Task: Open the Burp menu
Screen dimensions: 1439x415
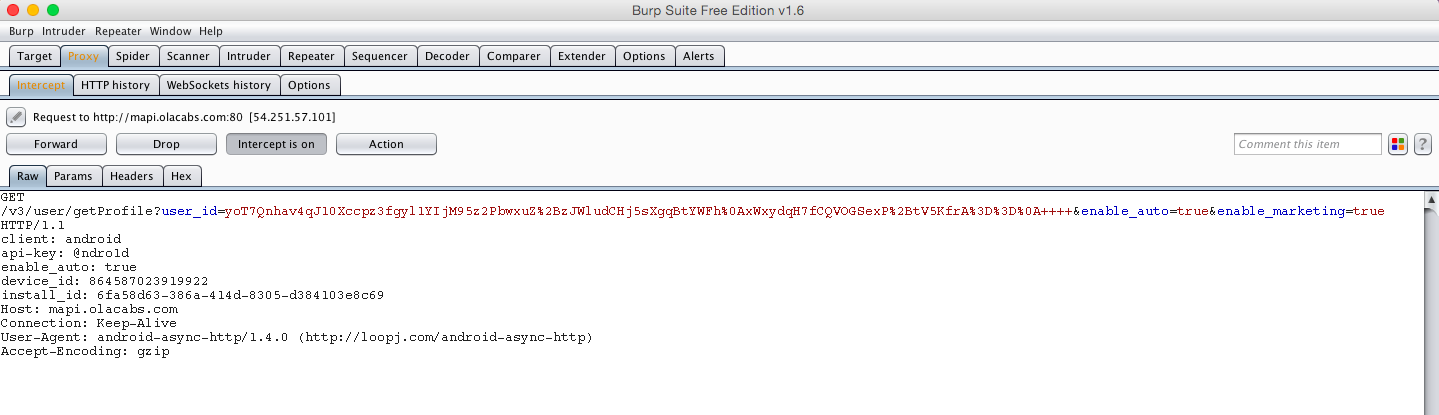Action: (x=21, y=31)
